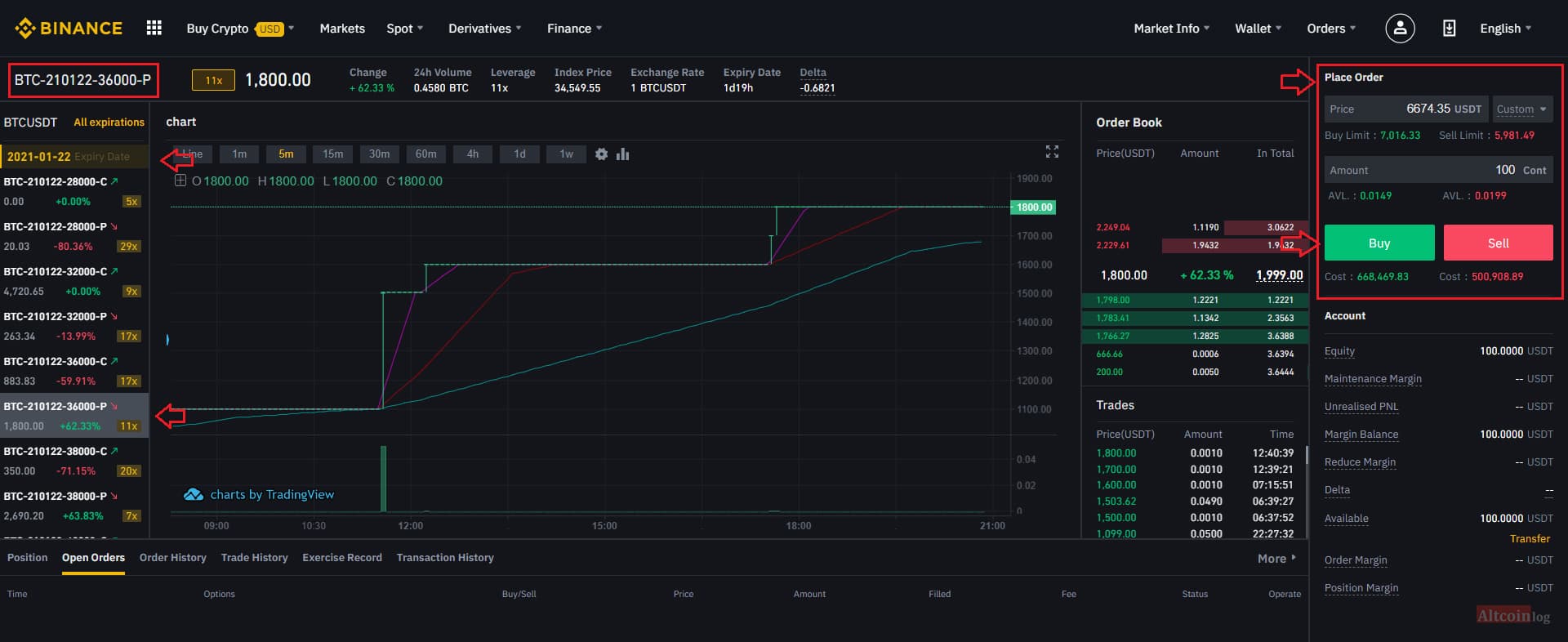Open the Derivatives dropdown

coord(485,29)
